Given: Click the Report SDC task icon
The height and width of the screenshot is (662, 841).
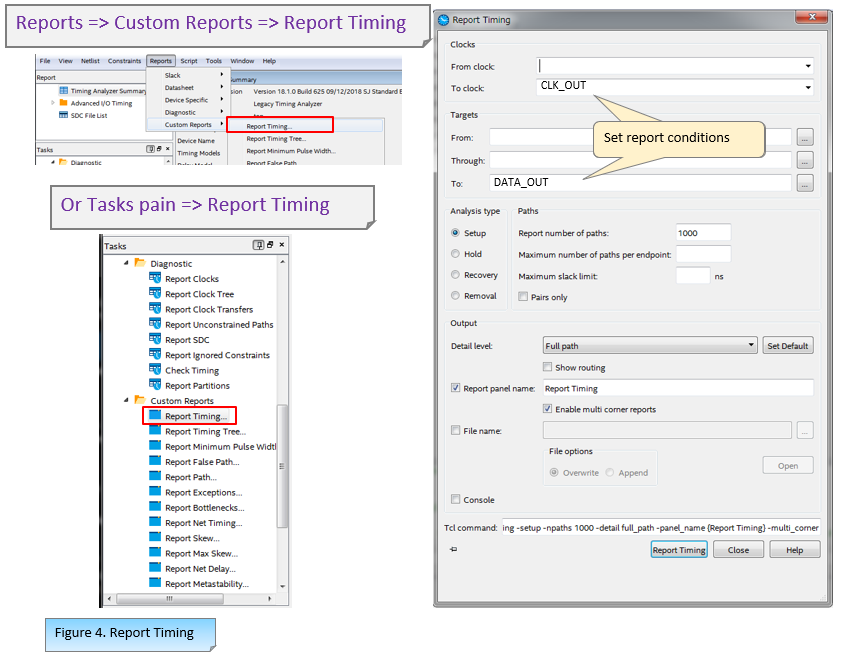Looking at the screenshot, I should (x=155, y=340).
